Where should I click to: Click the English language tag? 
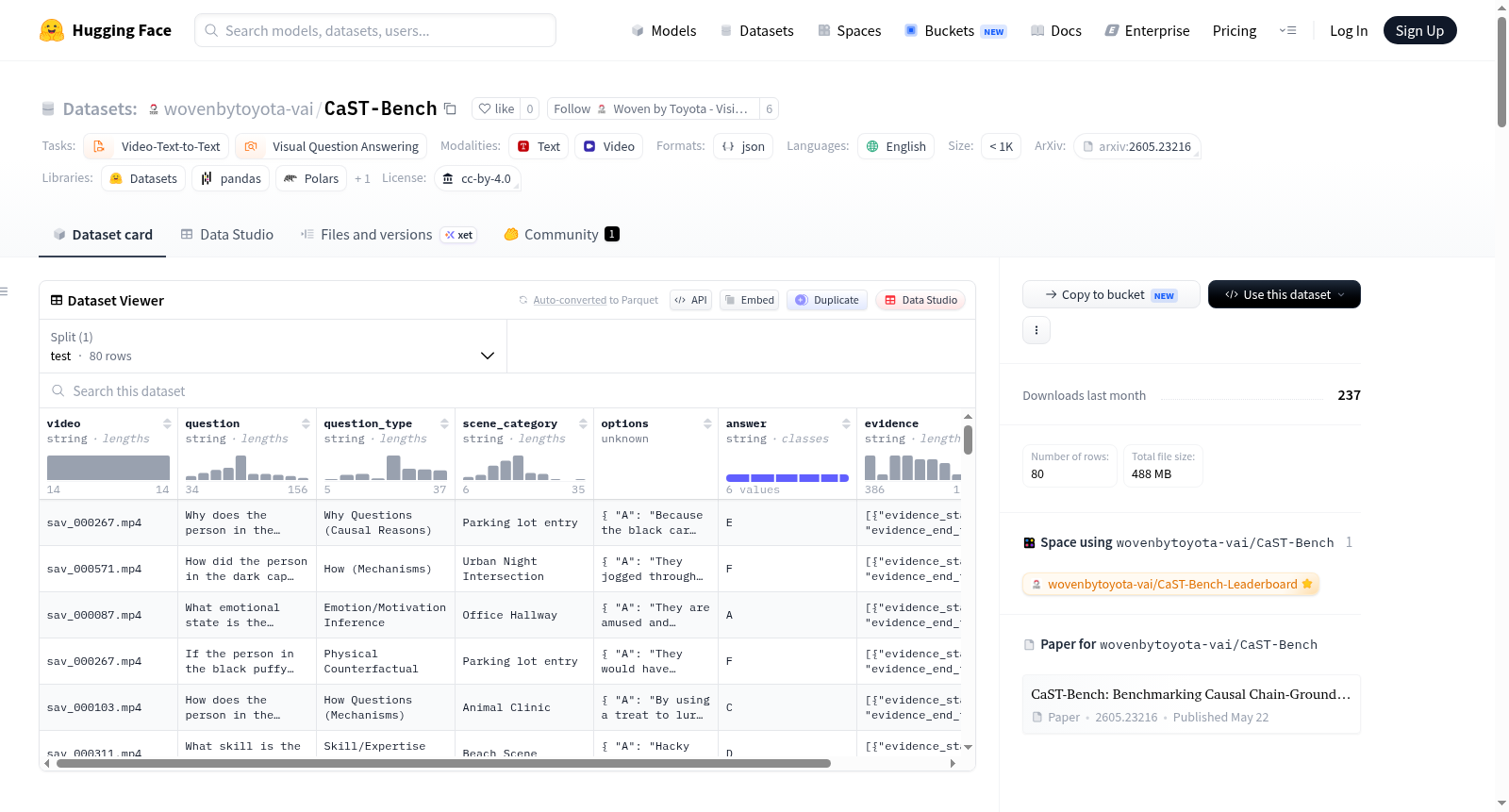coord(896,146)
